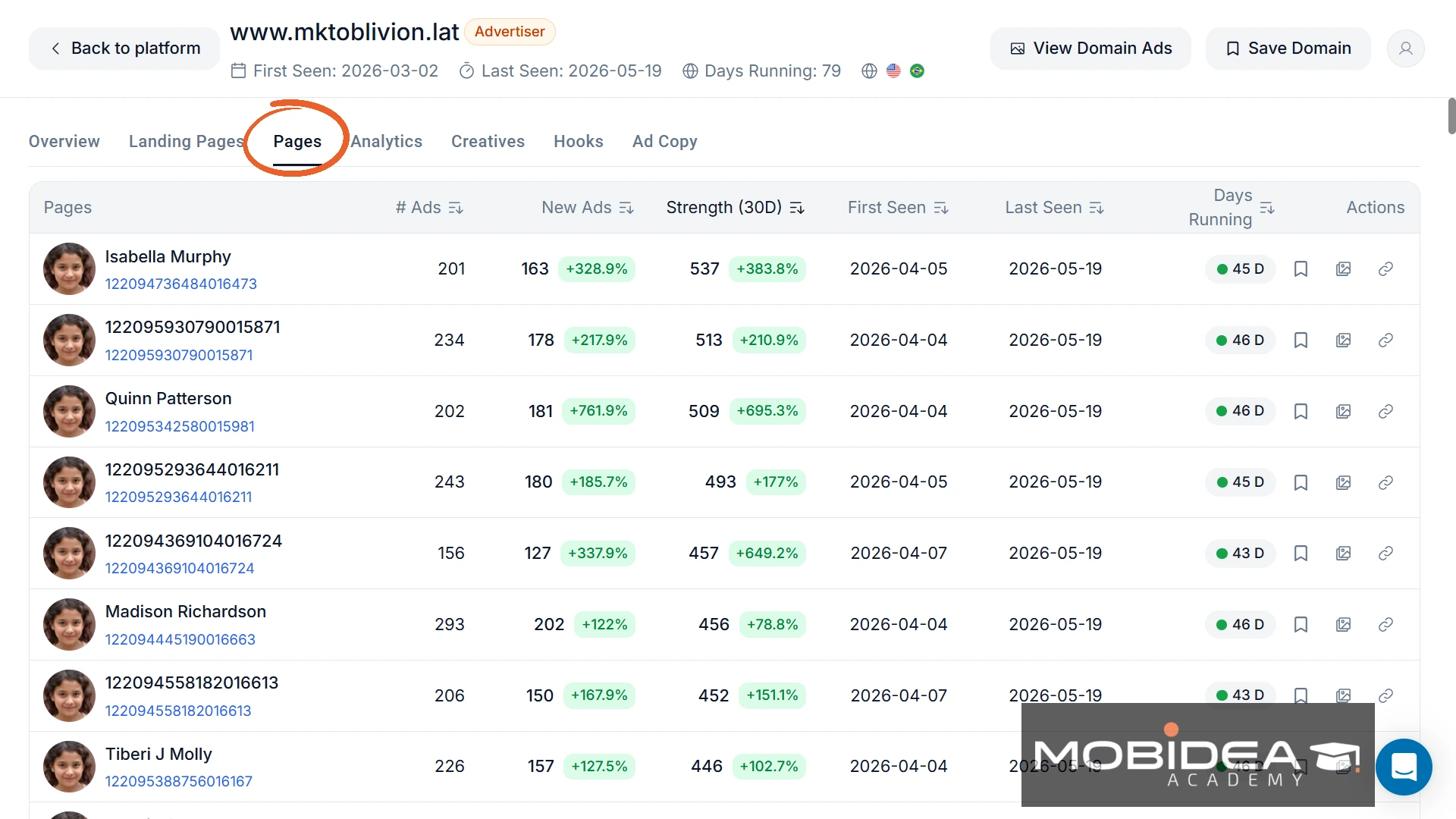This screenshot has height=819, width=1456.
Task: Select the Pages tab
Action: tap(297, 142)
